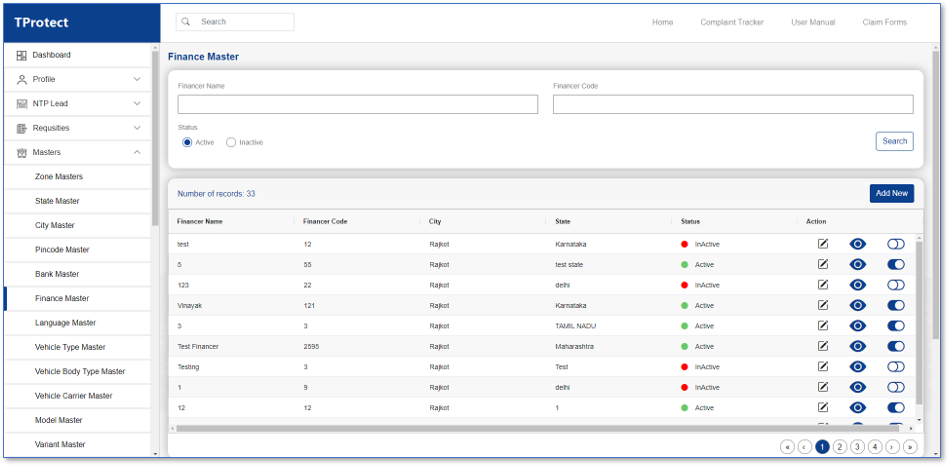Click the Financer Name input field
The image size is (949, 466).
(357, 104)
